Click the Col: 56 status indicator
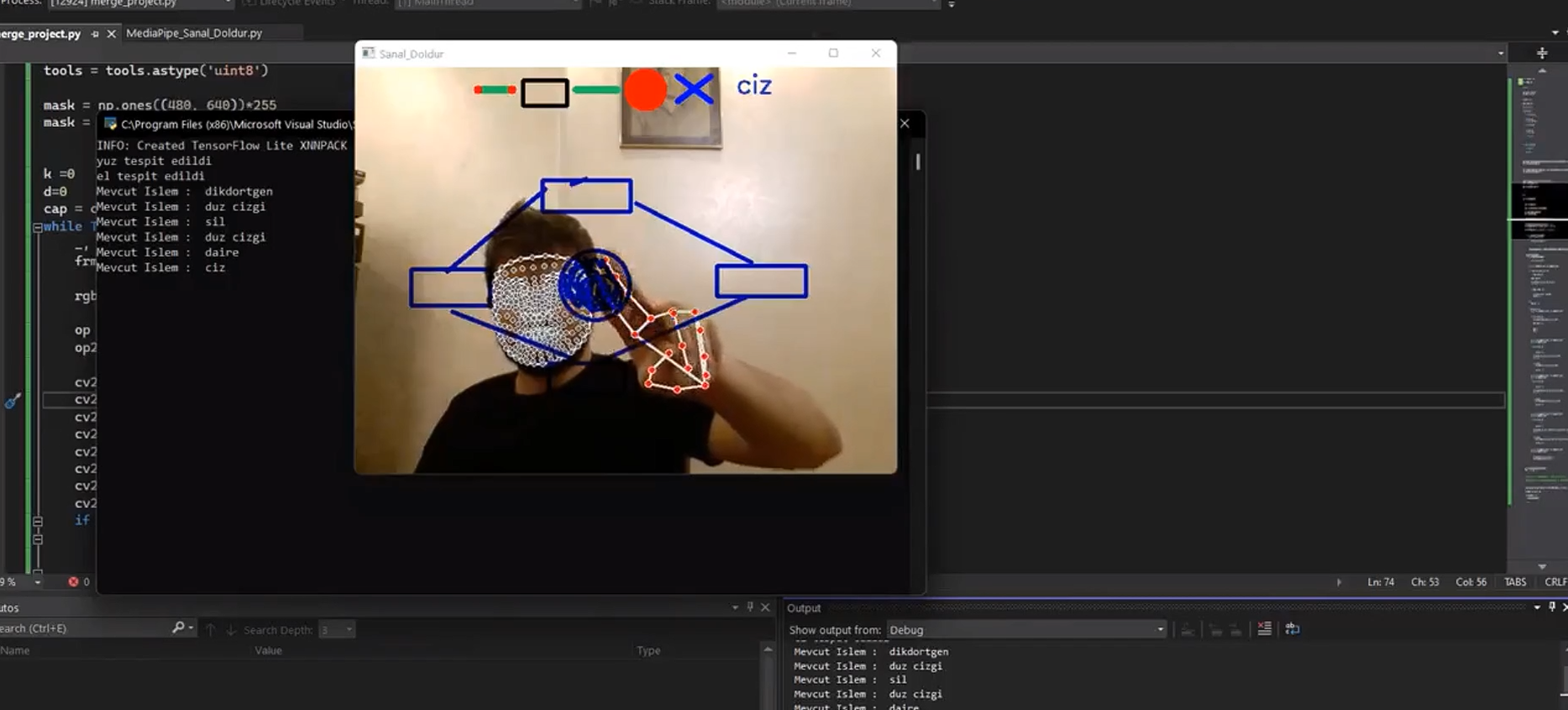The image size is (1568, 710). pos(1471,581)
